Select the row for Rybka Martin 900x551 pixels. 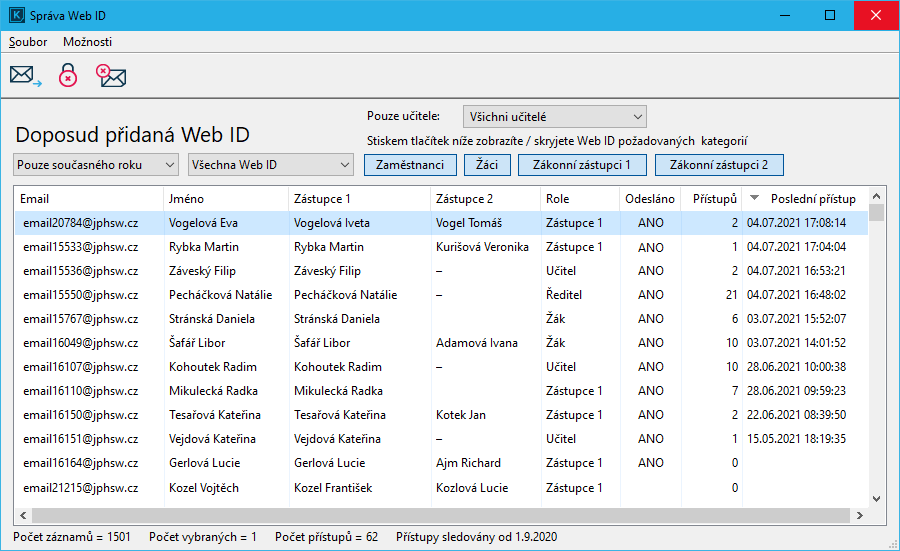click(212, 247)
